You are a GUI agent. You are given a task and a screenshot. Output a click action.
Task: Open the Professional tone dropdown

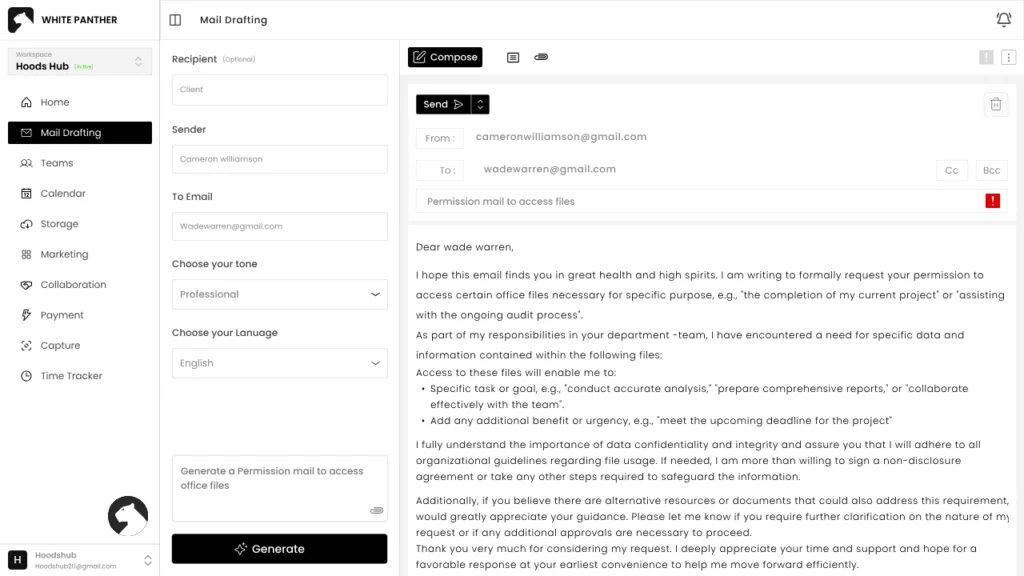[x=279, y=294]
